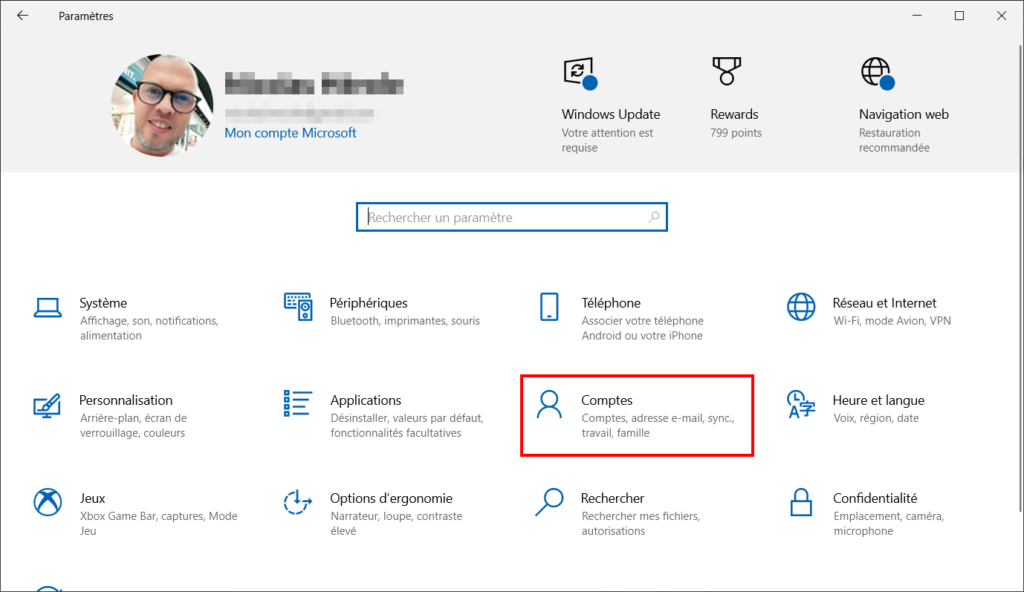Open the Comptes settings title
The image size is (1024, 592).
607,401
